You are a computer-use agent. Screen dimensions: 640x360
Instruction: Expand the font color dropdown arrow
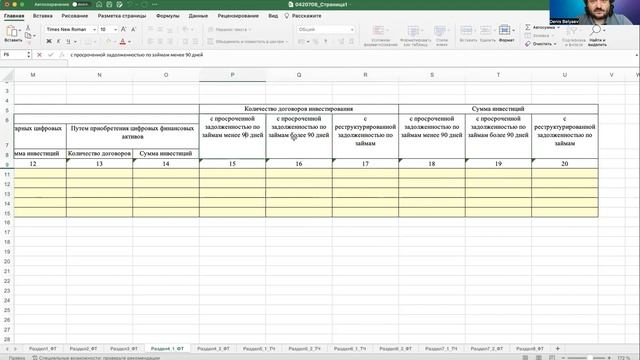(x=129, y=42)
